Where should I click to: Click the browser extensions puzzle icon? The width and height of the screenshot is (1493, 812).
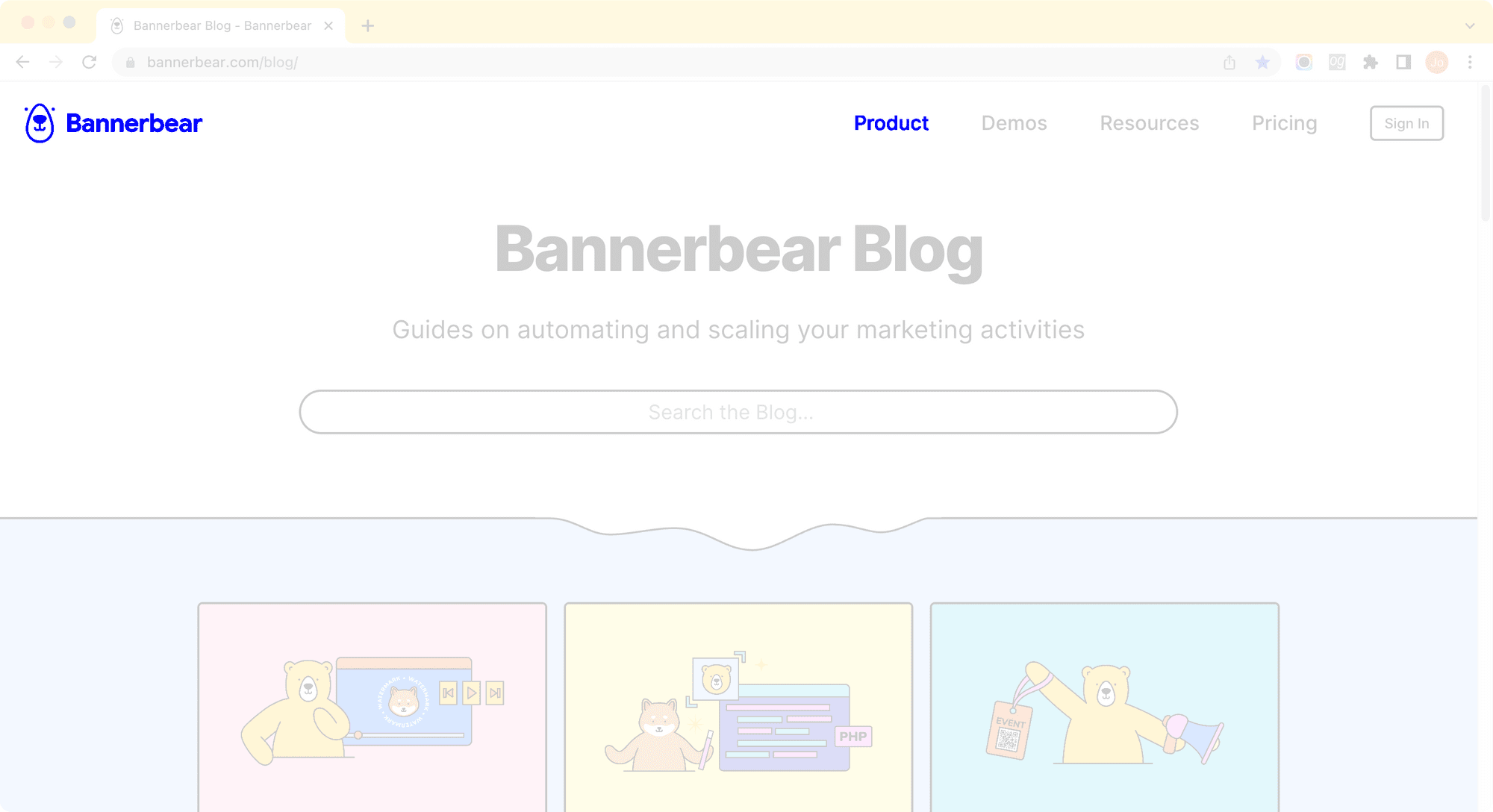click(x=1370, y=62)
